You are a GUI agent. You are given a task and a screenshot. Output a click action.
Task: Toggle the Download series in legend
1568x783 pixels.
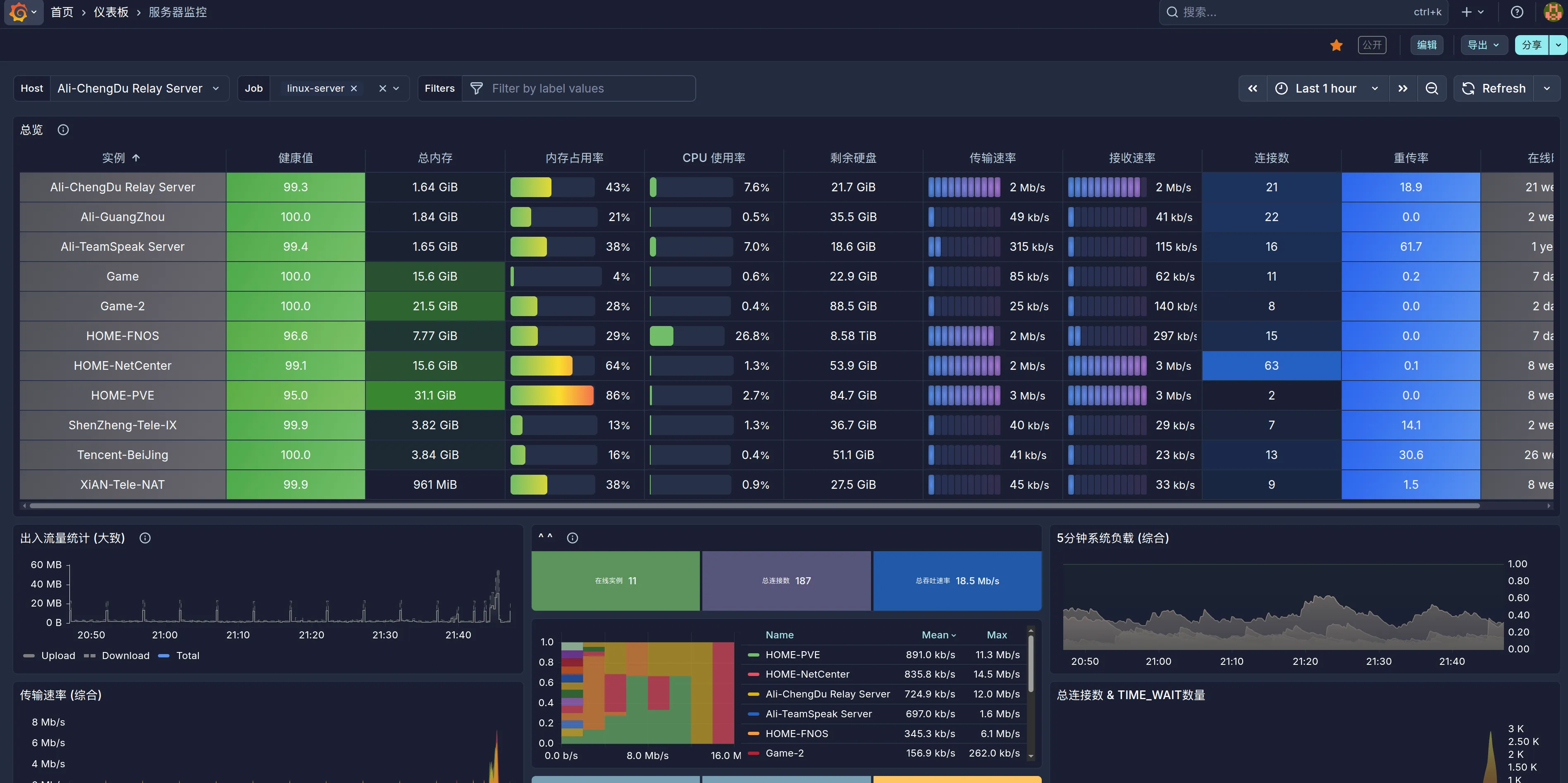tap(125, 655)
